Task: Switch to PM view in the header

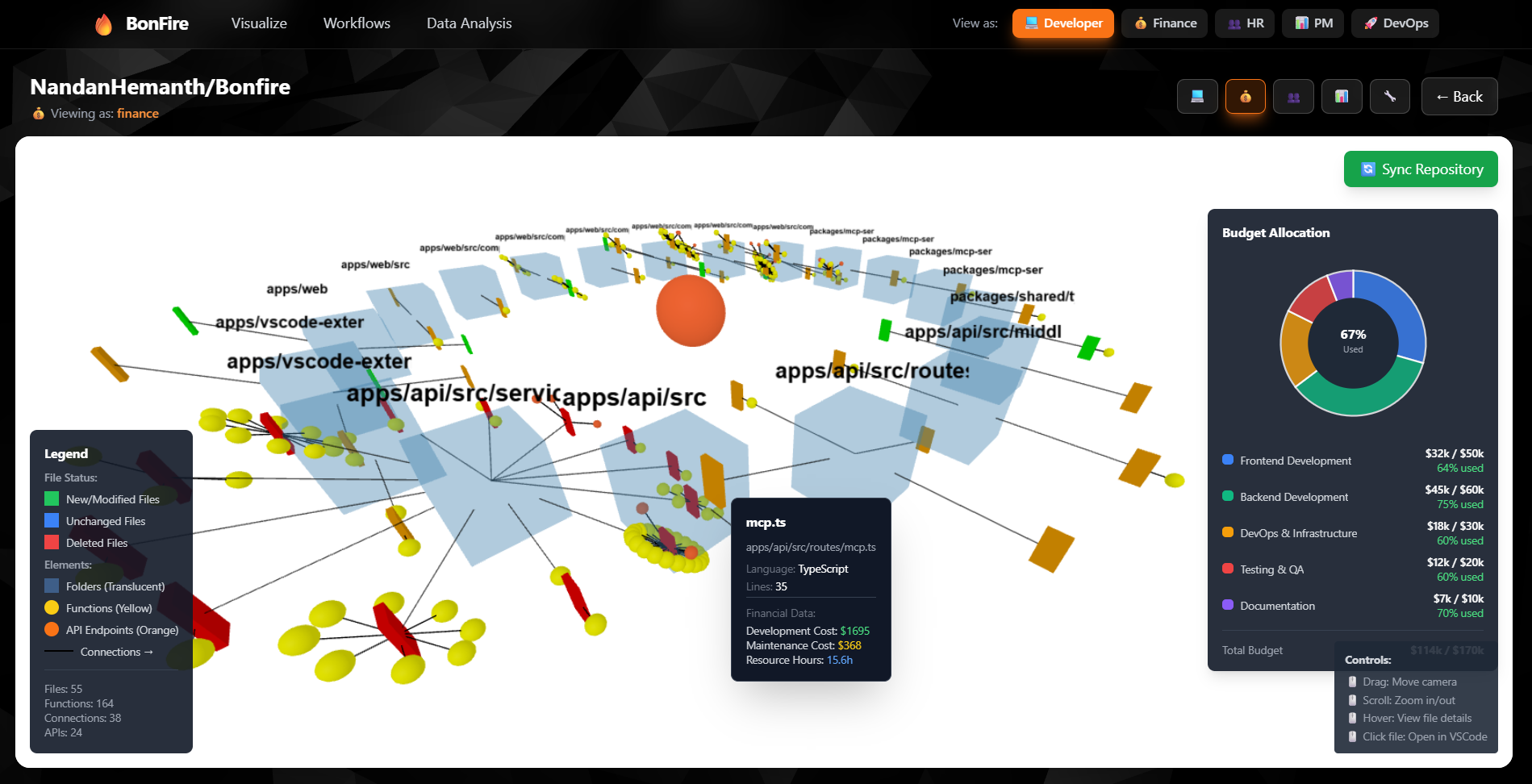Action: (1313, 23)
